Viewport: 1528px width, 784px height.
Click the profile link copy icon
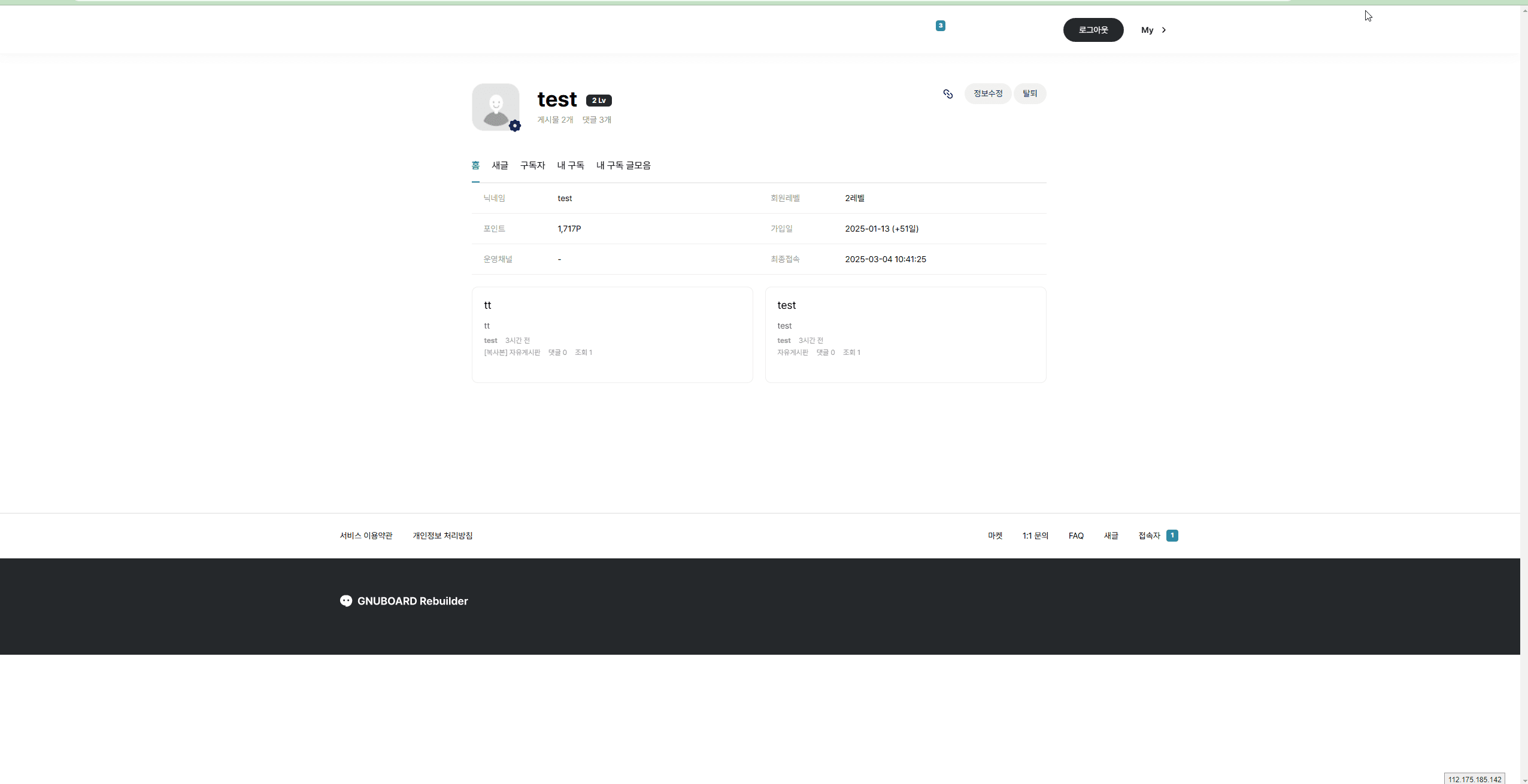pyautogui.click(x=948, y=94)
